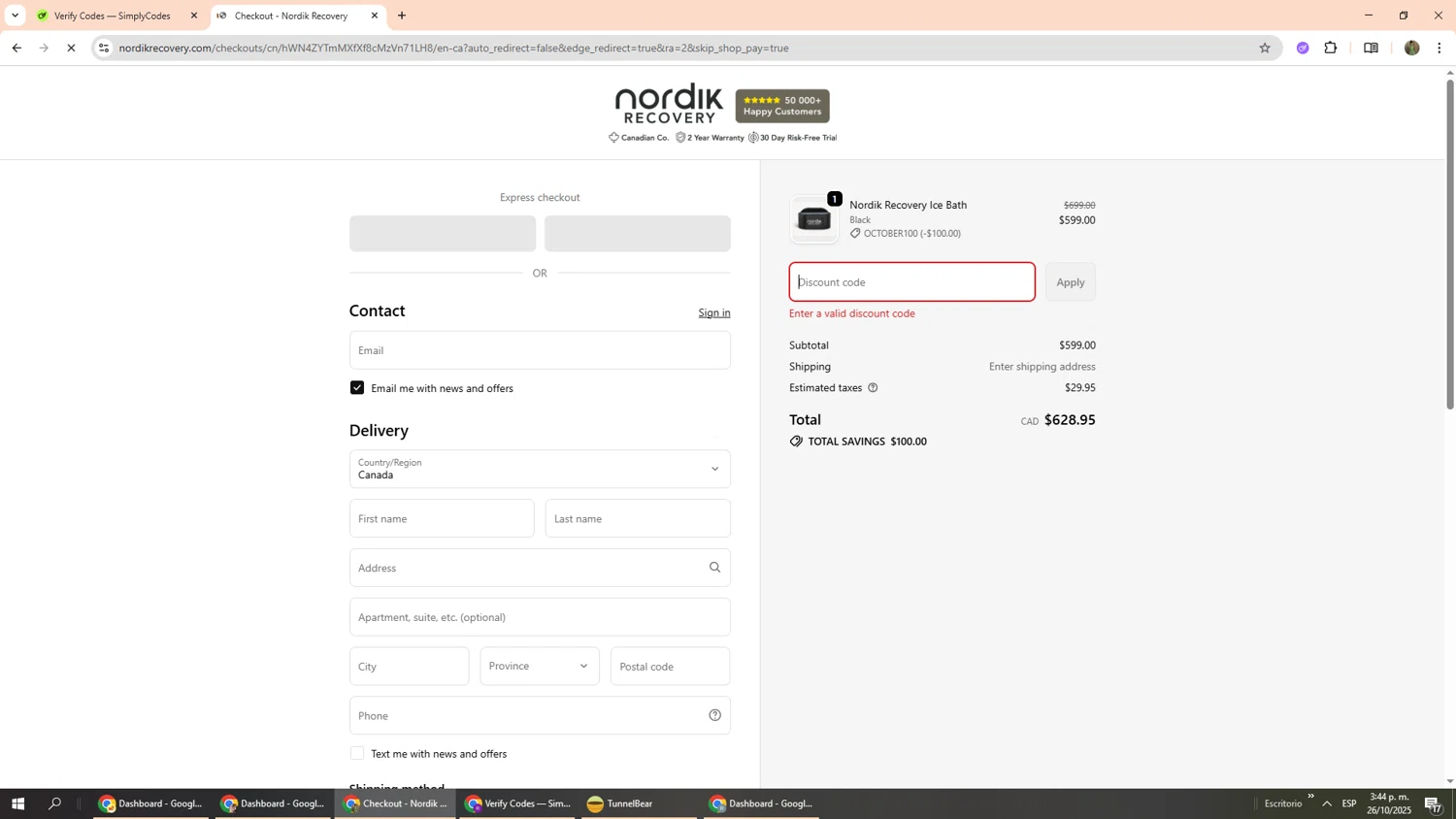This screenshot has width=1456, height=819.
Task: Open the tab search dropdown arrow
Action: click(15, 16)
